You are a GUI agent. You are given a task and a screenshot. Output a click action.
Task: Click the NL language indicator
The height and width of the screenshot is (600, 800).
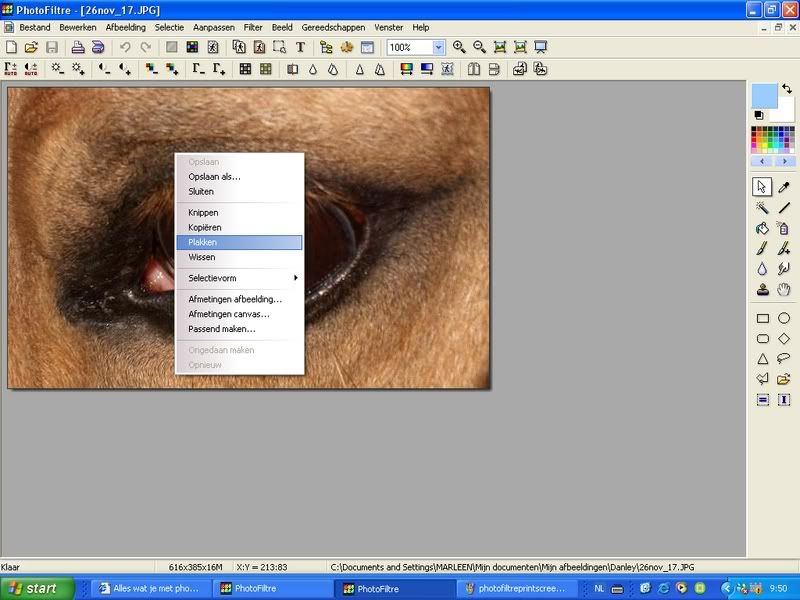click(x=599, y=588)
